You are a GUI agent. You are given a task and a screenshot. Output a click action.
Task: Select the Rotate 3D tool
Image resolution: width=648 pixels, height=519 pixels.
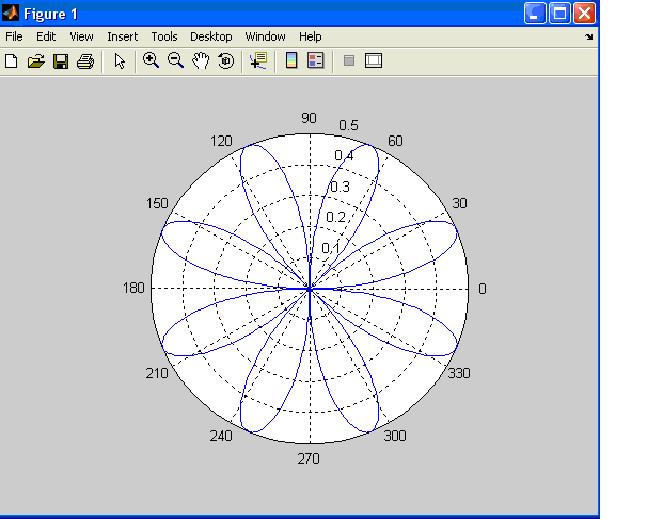(226, 61)
